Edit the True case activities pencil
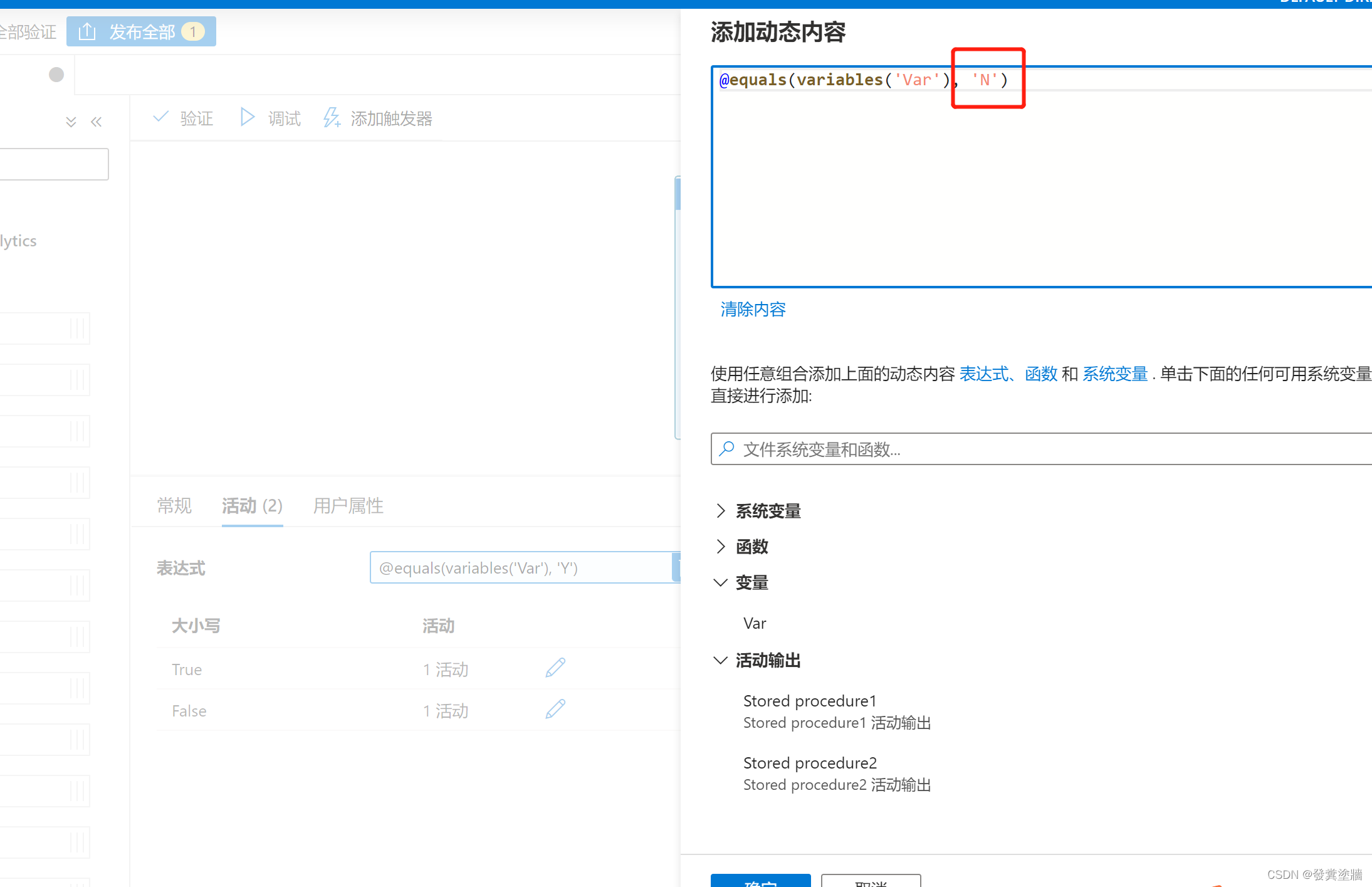This screenshot has height=887, width=1372. coord(555,668)
